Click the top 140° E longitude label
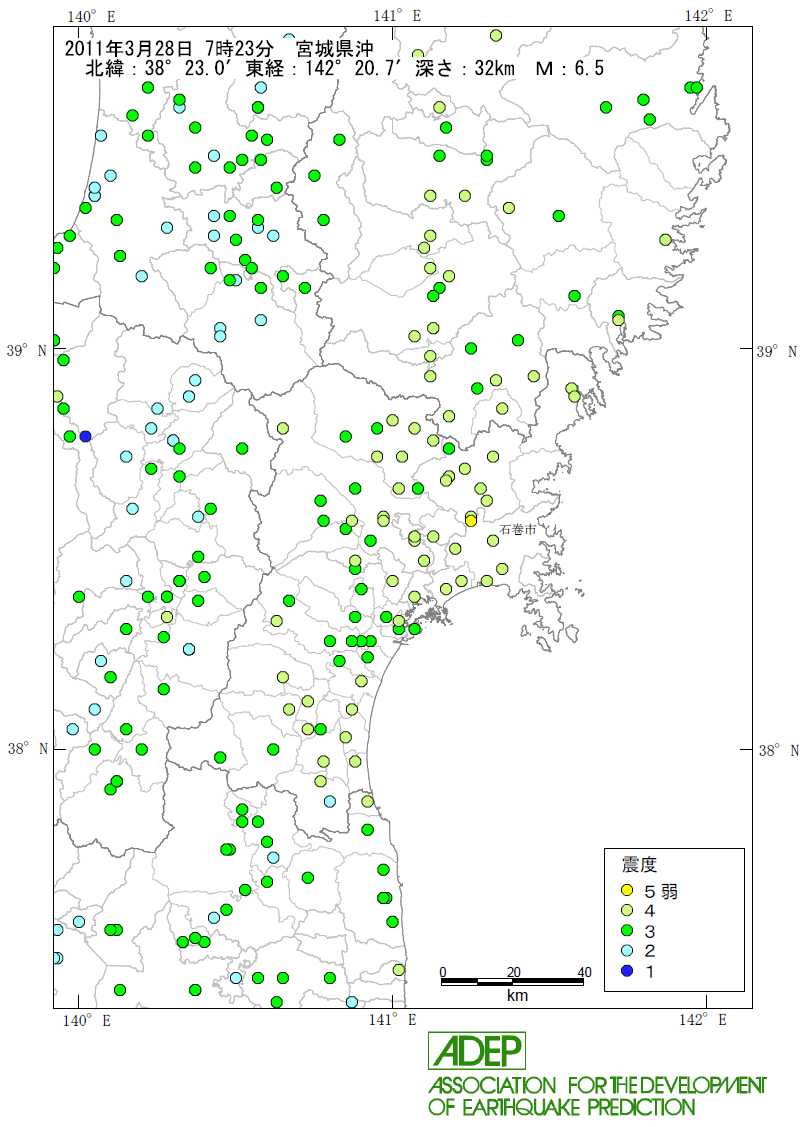805x1127 pixels. pyautogui.click(x=91, y=16)
